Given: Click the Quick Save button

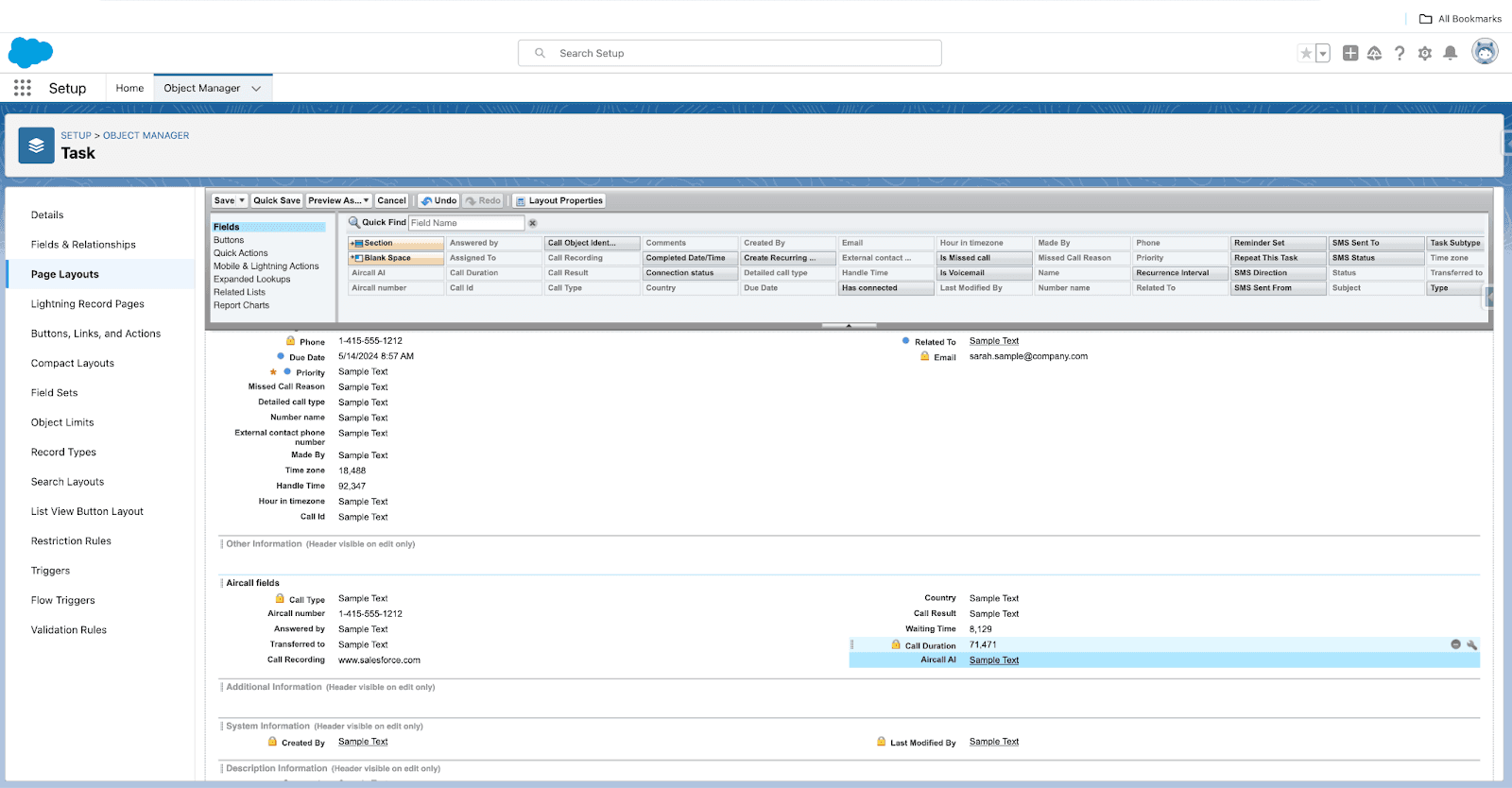Looking at the screenshot, I should coord(277,200).
